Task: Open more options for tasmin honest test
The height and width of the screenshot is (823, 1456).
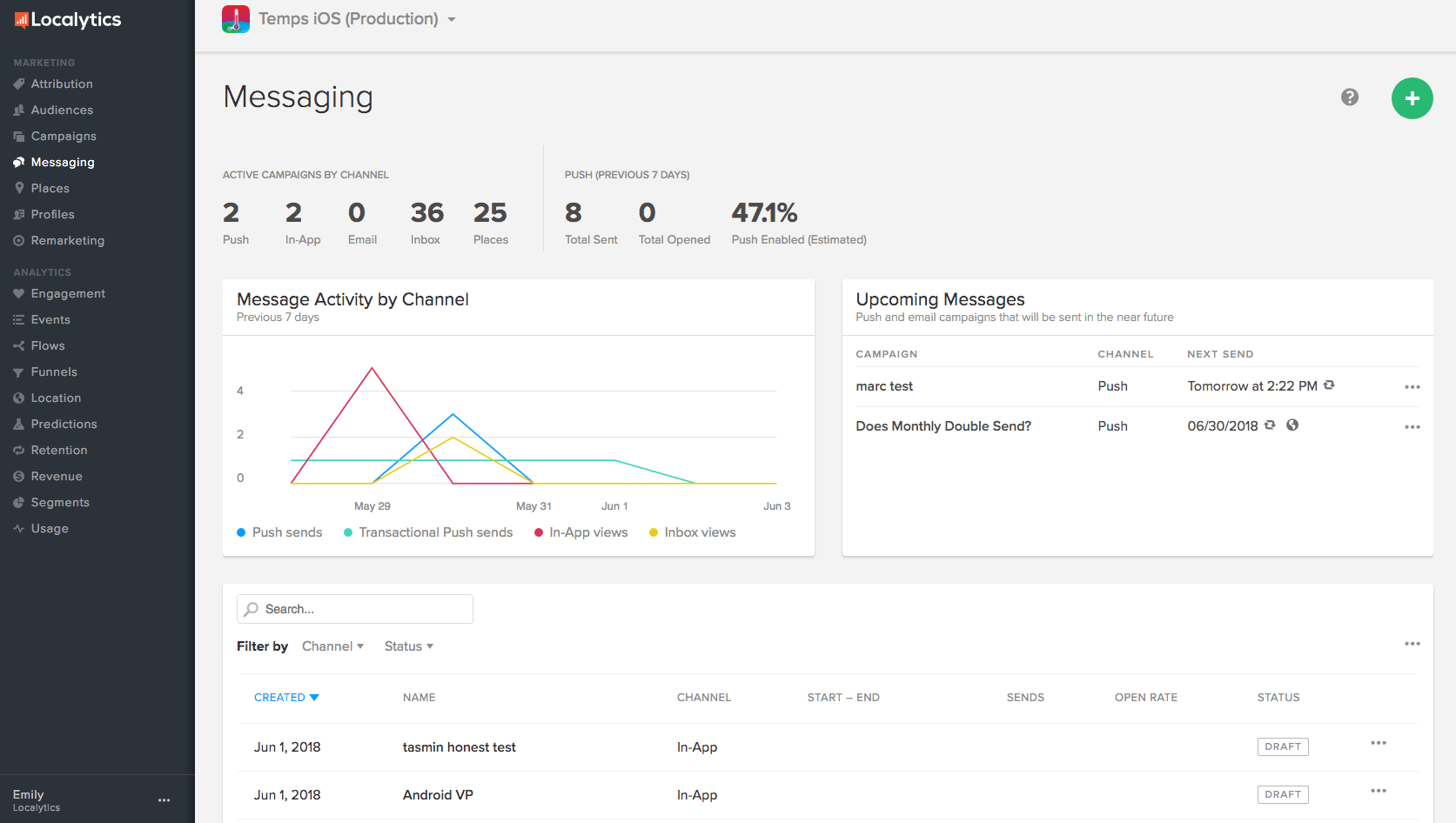Action: 1378,743
